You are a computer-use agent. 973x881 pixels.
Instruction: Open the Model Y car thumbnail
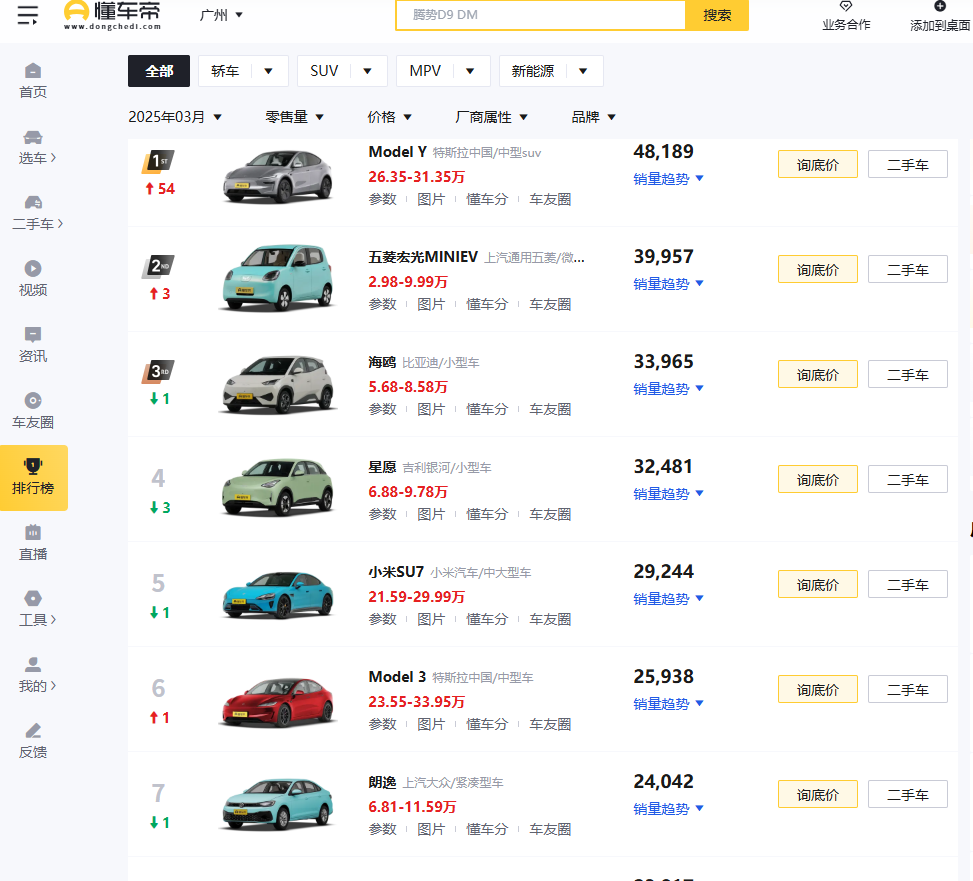point(277,176)
